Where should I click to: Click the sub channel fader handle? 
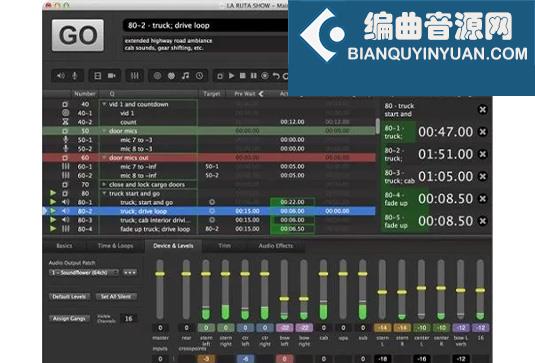pos(363,274)
